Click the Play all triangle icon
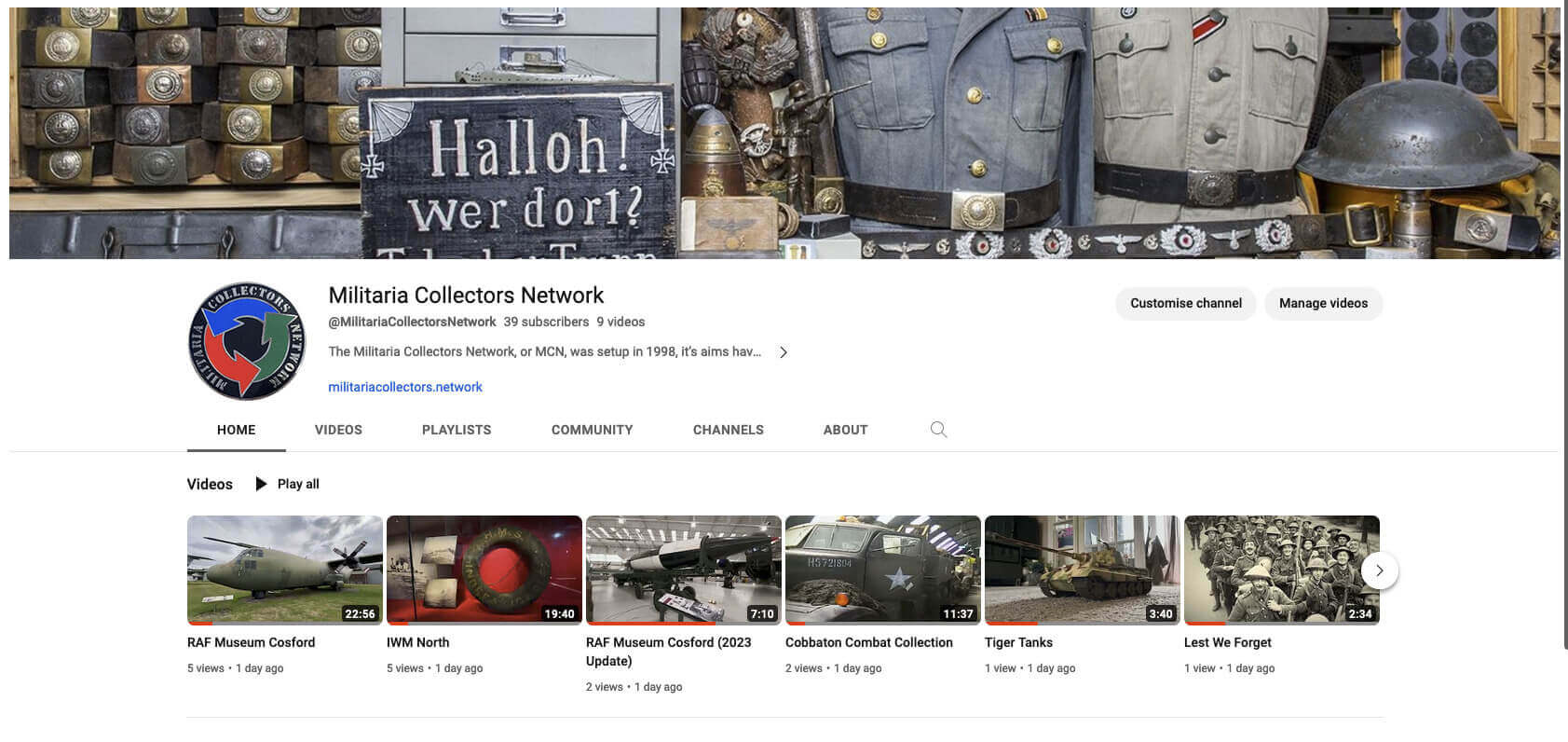The width and height of the screenshot is (1568, 742). click(261, 484)
